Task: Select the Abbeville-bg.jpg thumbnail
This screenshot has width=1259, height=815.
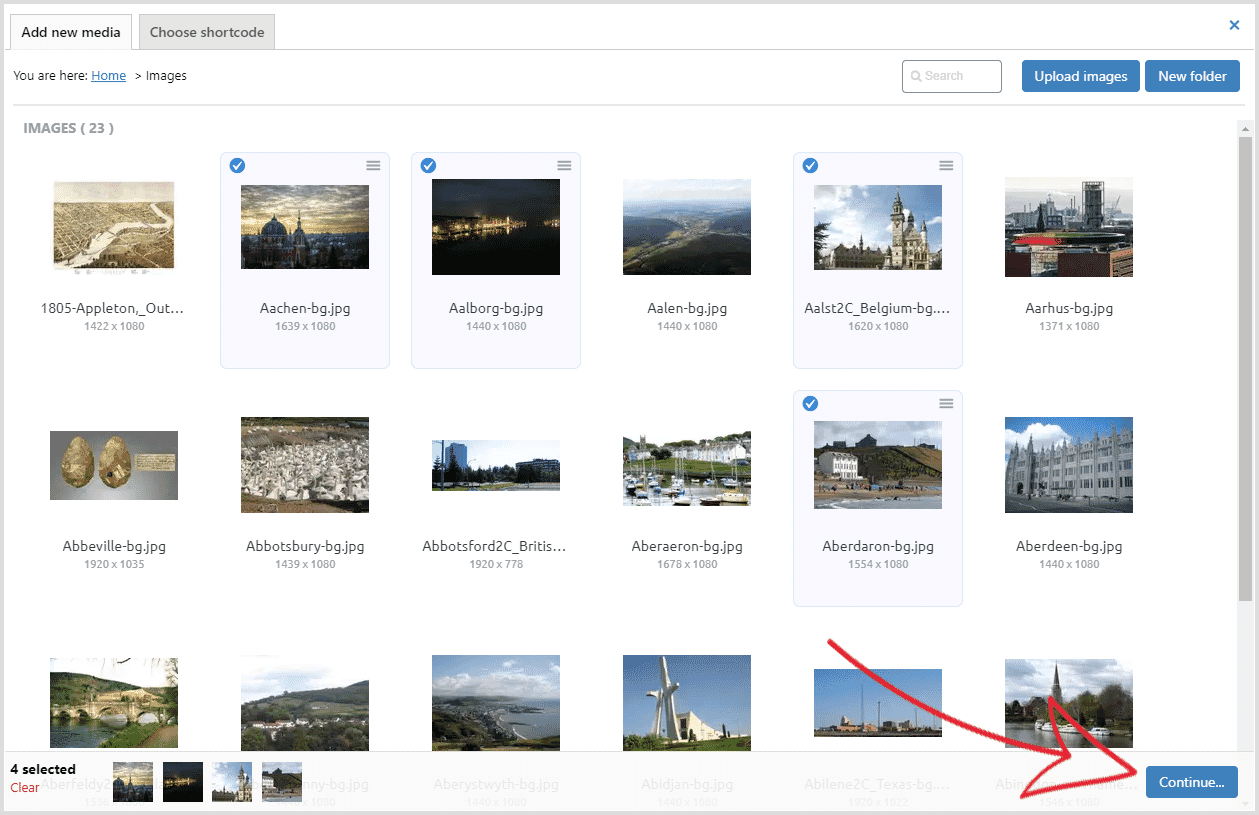Action: [x=114, y=465]
